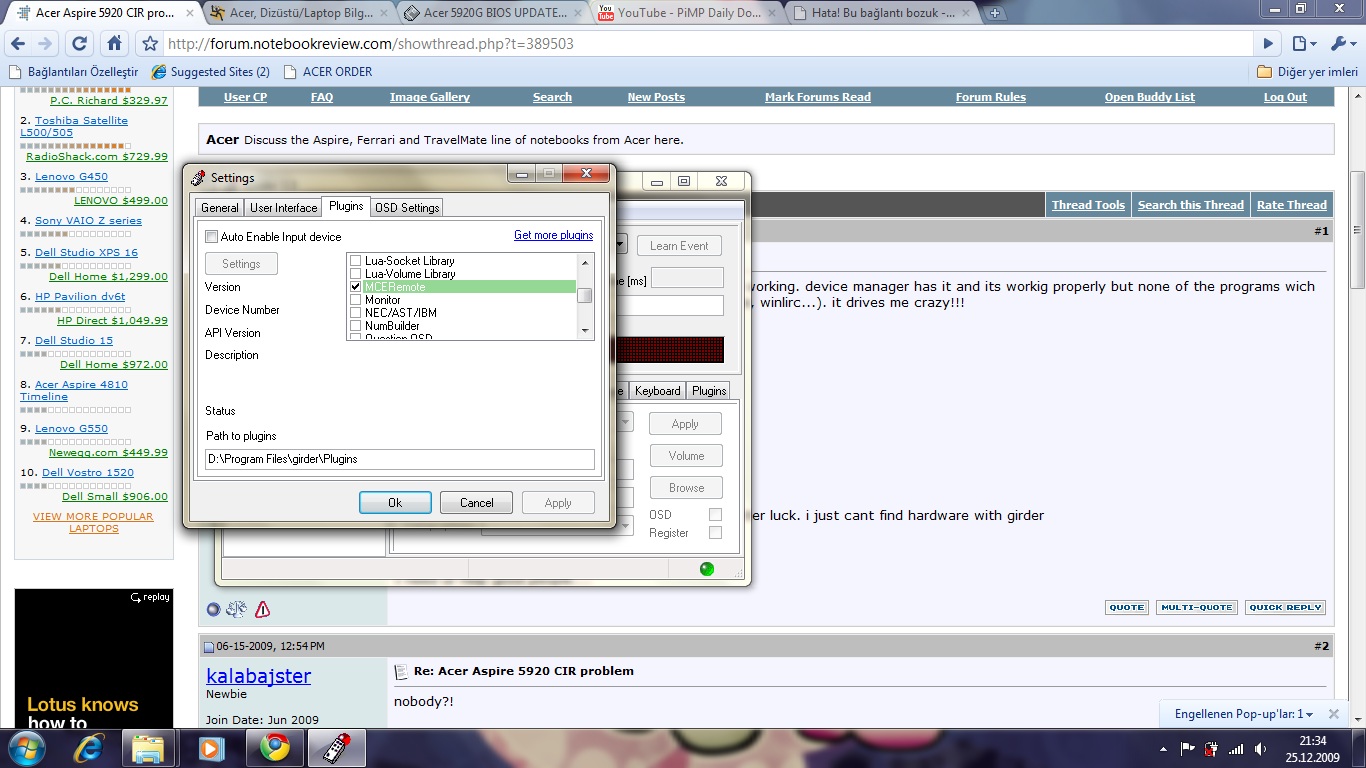Image resolution: width=1366 pixels, height=768 pixels.
Task: Open the volume speaker tray icon
Action: [1260, 748]
